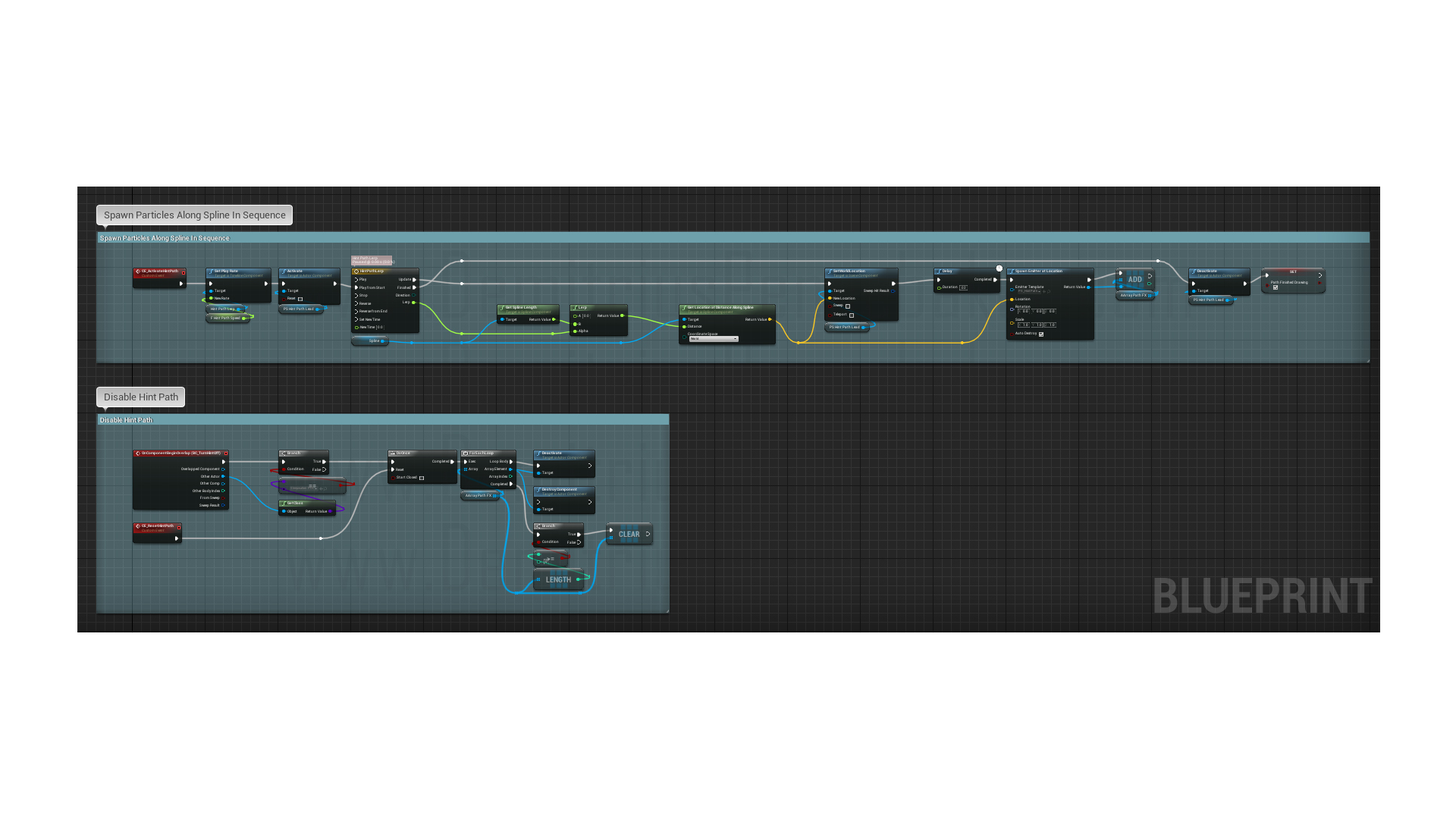
Task: Click False pin on lower Branch node
Action: 579,543
